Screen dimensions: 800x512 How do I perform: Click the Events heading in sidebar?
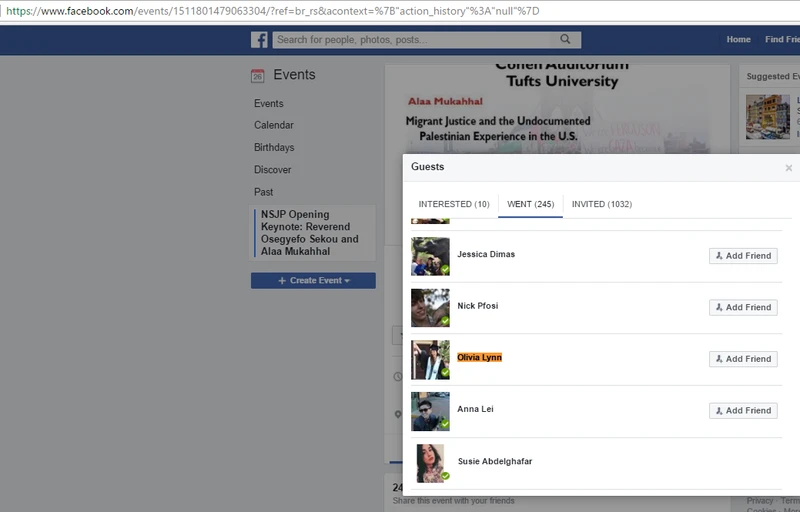click(x=294, y=74)
